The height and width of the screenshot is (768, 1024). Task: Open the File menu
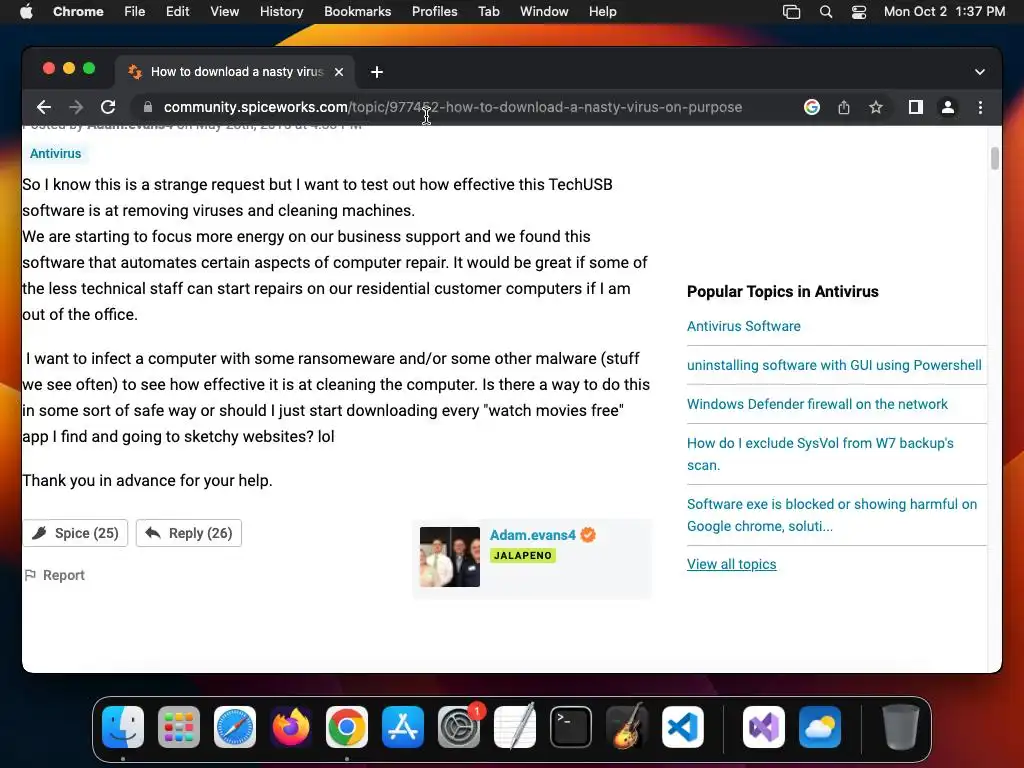(135, 11)
